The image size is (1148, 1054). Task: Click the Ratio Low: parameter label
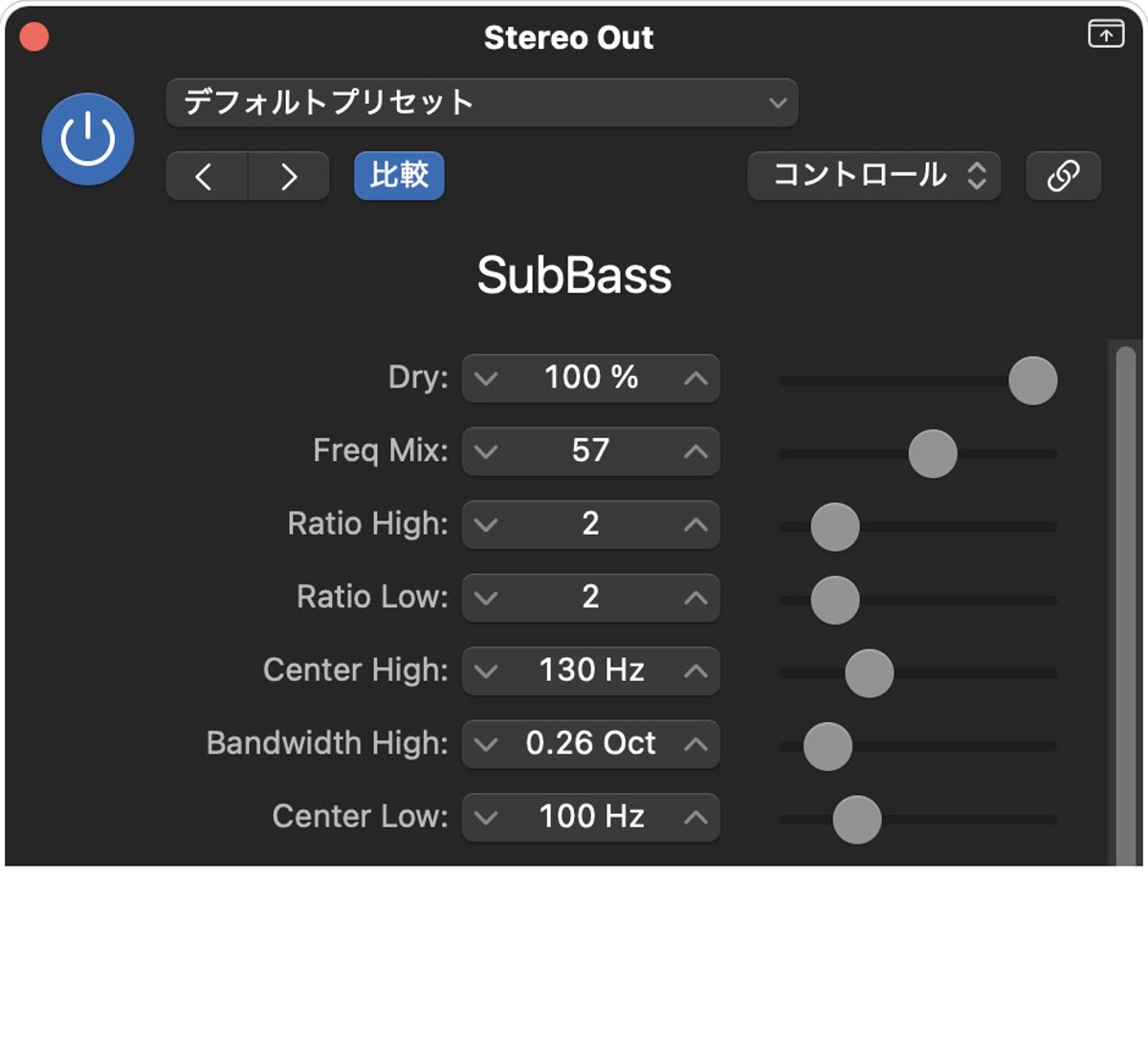coord(372,597)
